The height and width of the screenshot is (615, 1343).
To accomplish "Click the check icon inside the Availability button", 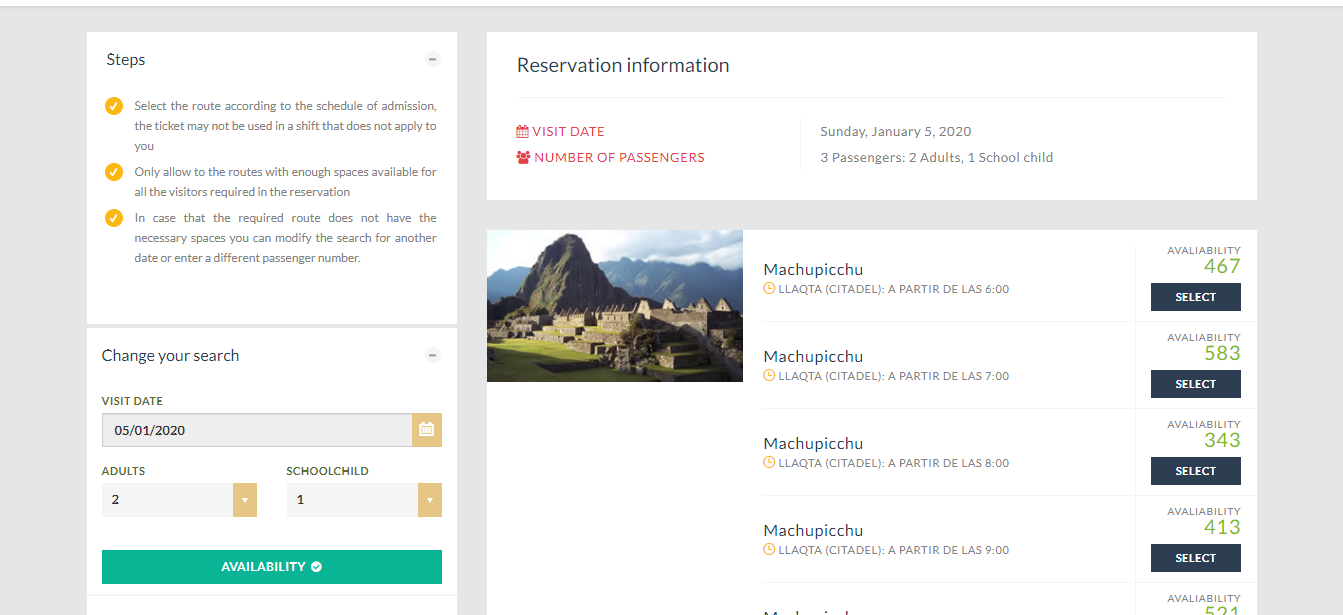I will (316, 567).
